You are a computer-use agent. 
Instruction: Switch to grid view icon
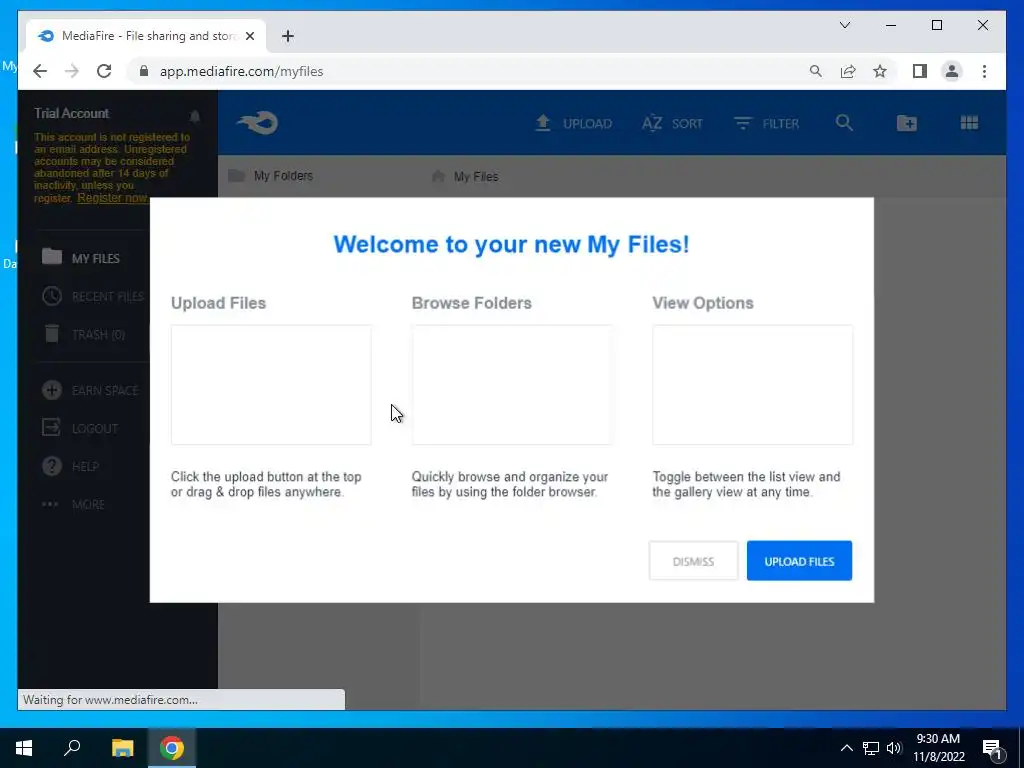[969, 123]
